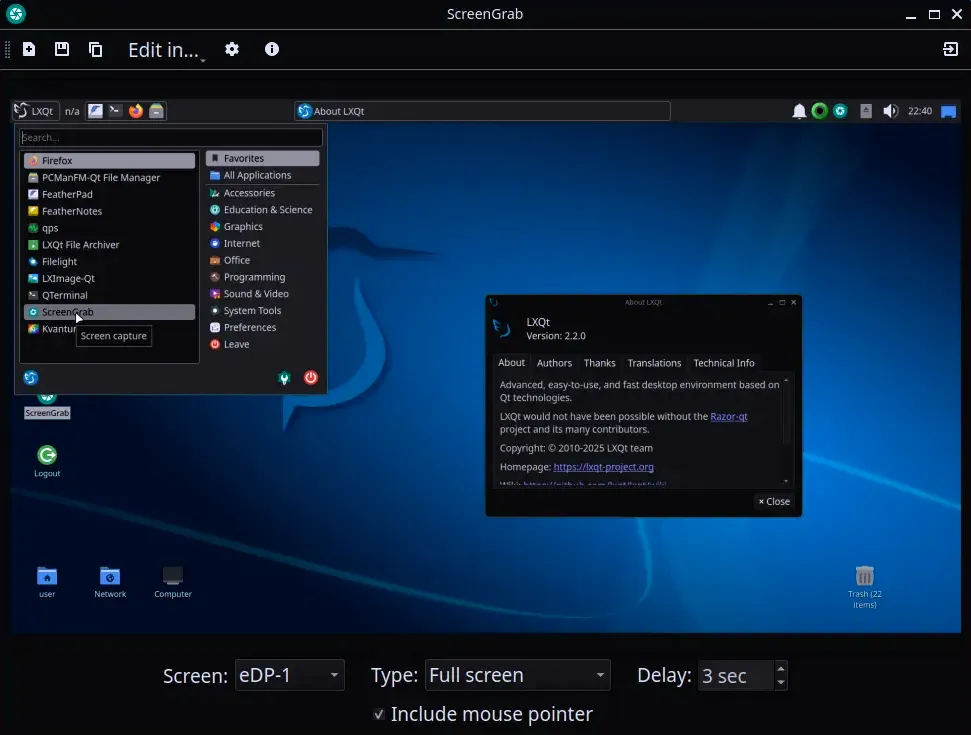Screen dimensions: 971x735
Task: Click the application menu search field
Action: (x=171, y=138)
